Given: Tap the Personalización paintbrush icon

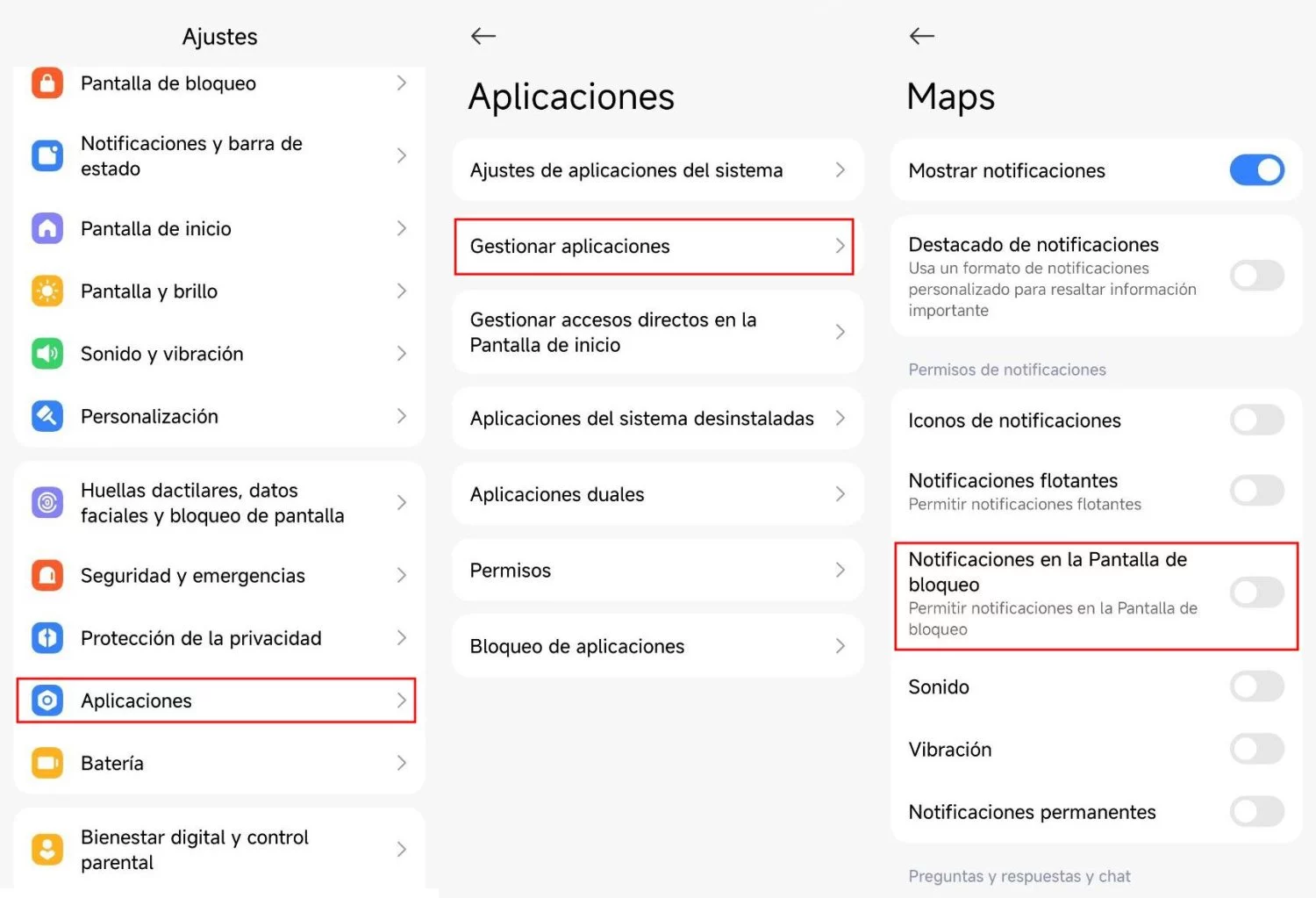Looking at the screenshot, I should coord(47,416).
